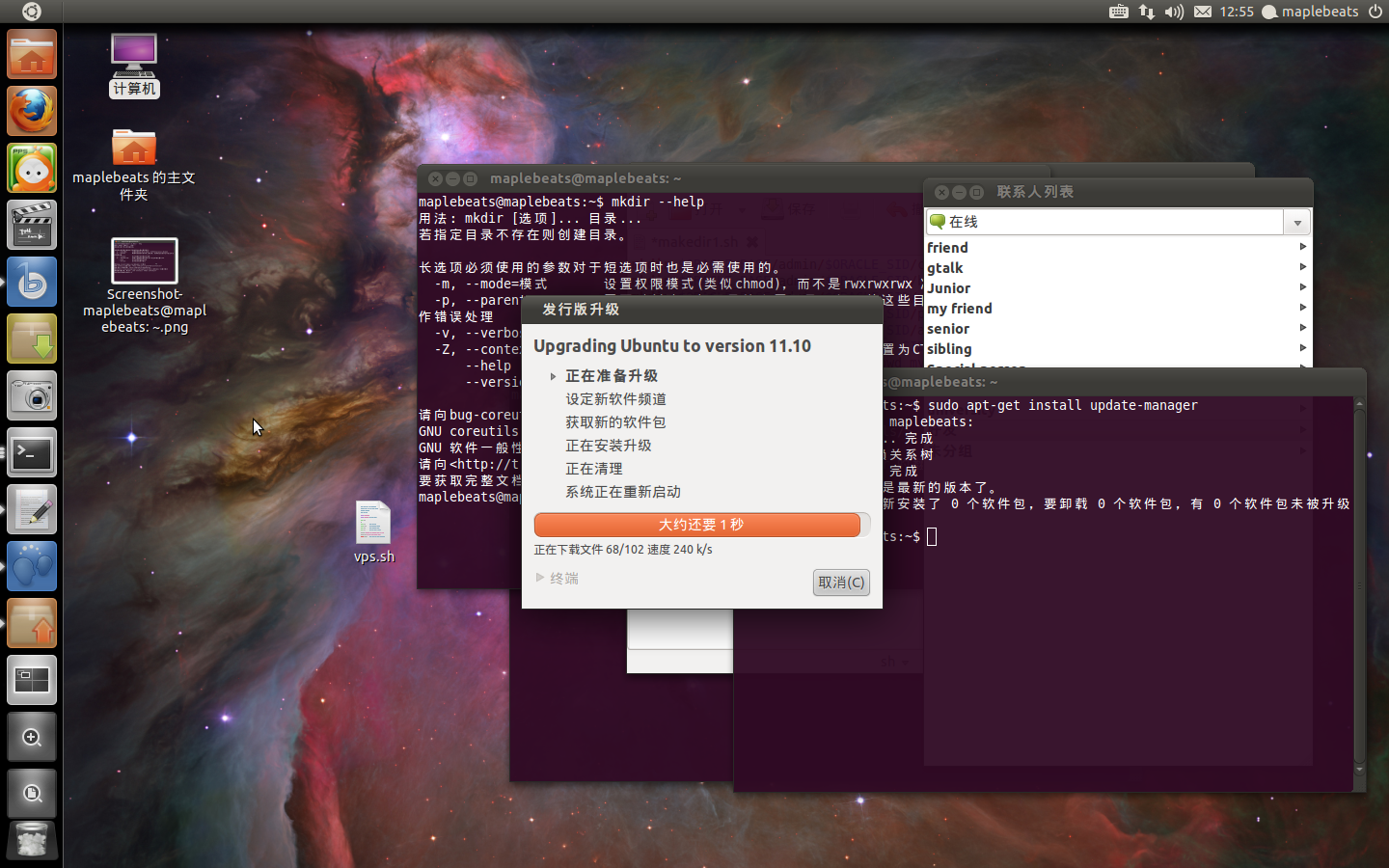Click the 正在安装升级 step text

[x=608, y=446]
